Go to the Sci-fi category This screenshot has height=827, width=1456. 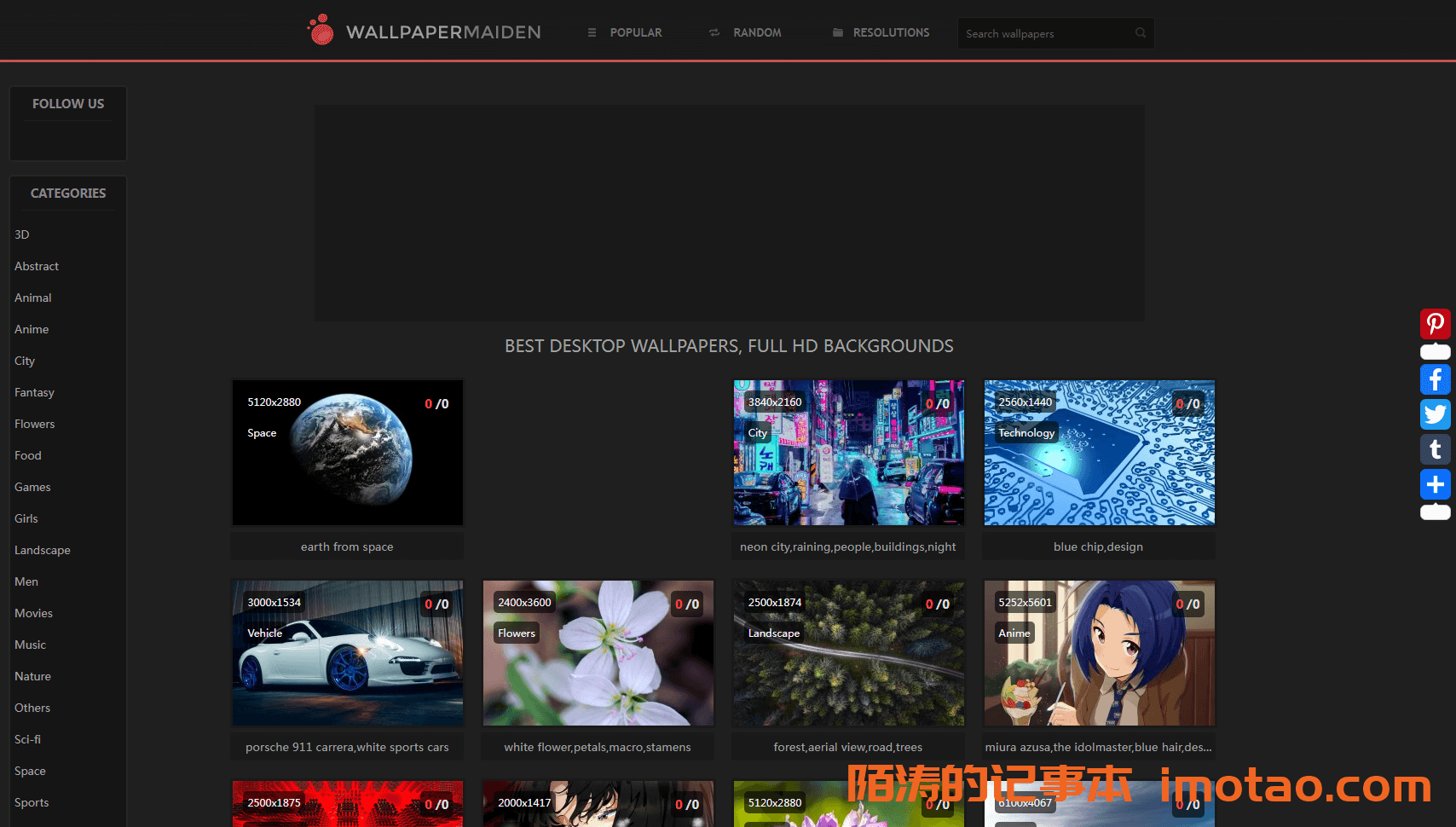click(x=27, y=739)
